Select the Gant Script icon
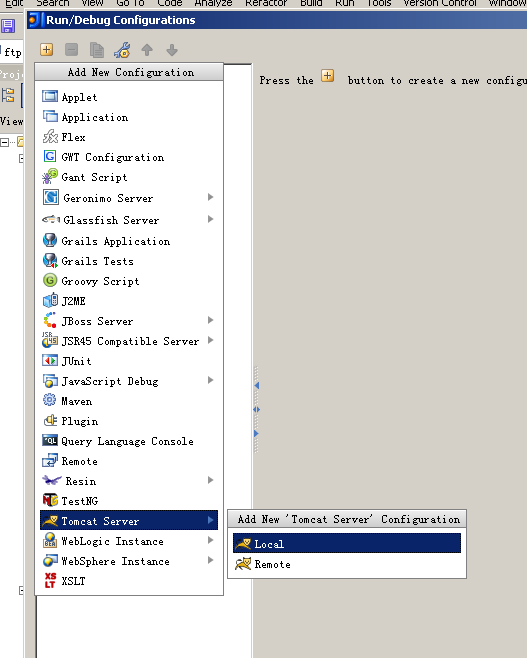527x658 pixels. click(x=50, y=176)
